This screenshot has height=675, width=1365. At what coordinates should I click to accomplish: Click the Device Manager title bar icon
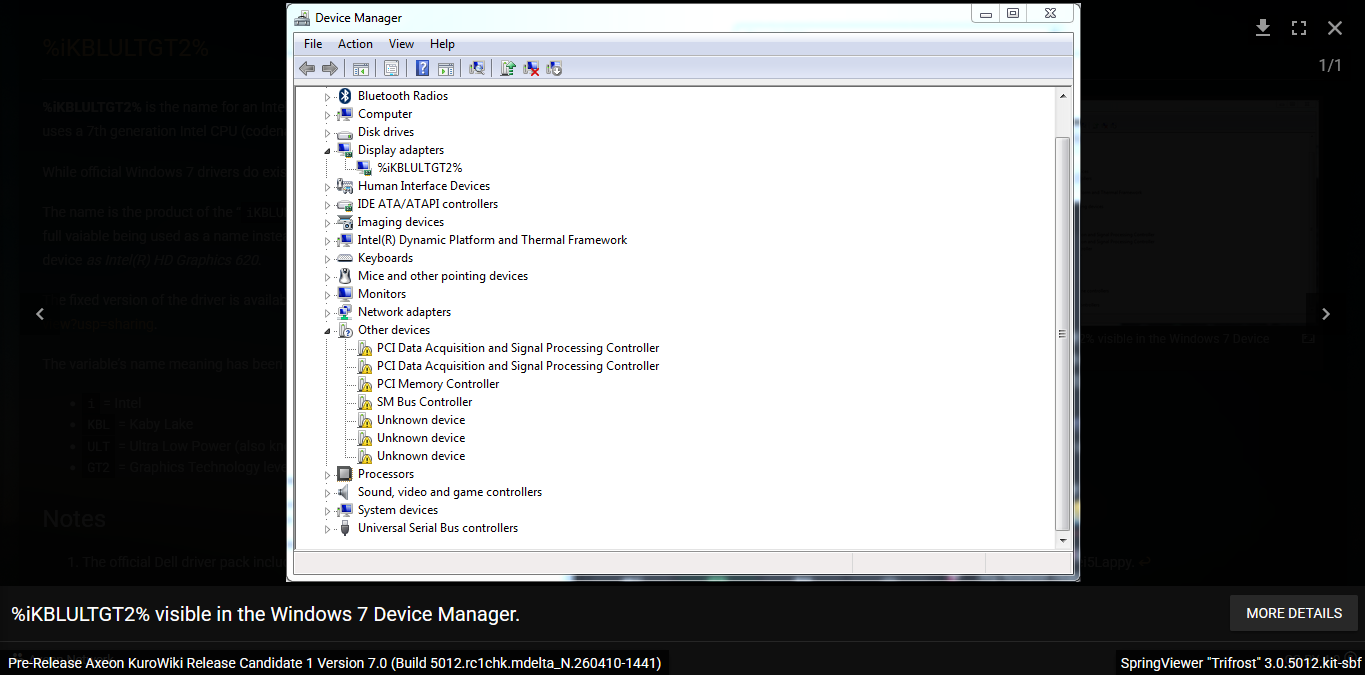[x=303, y=17]
